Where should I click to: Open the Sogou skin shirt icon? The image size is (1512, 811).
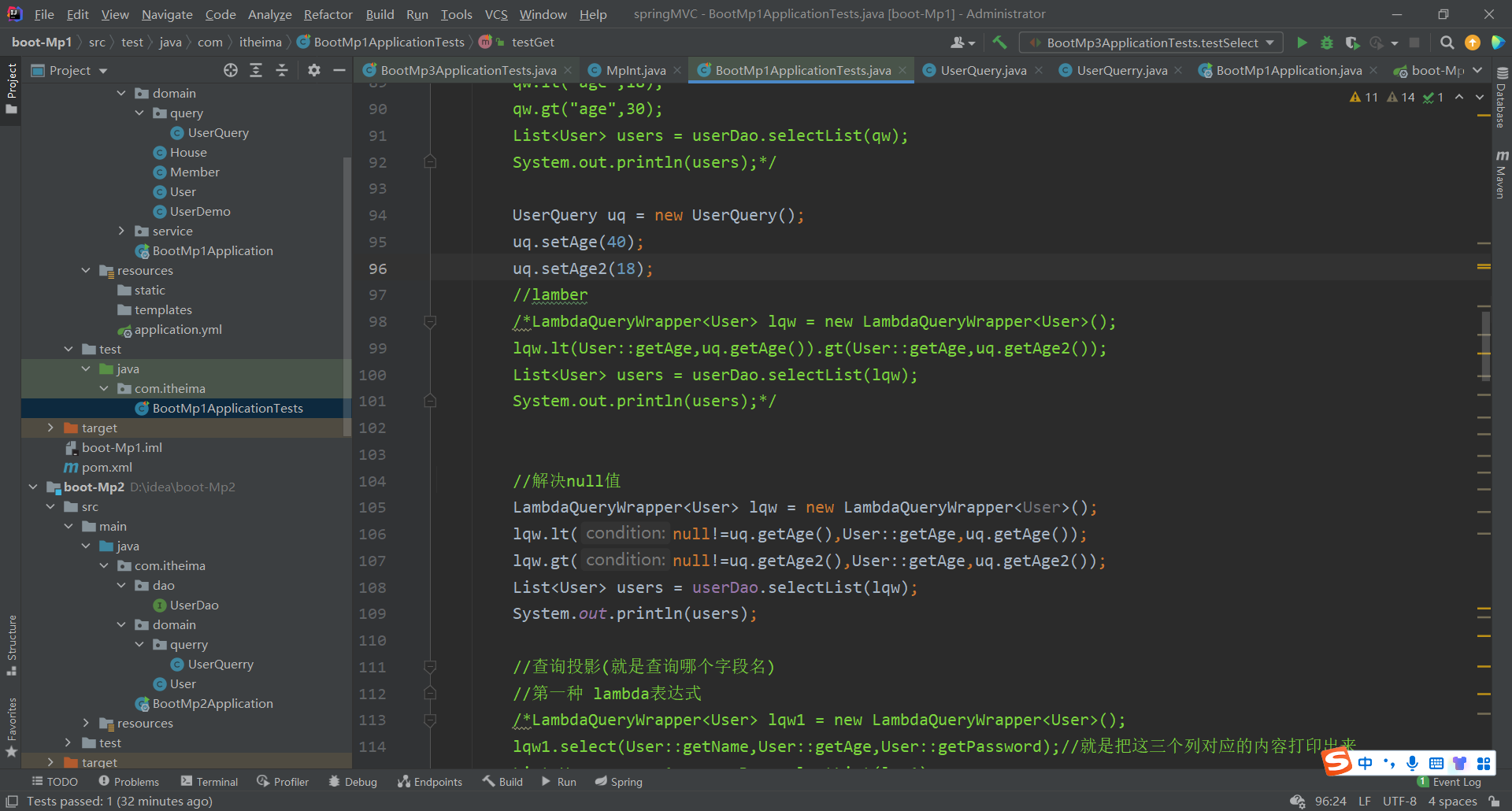pyautogui.click(x=1460, y=763)
